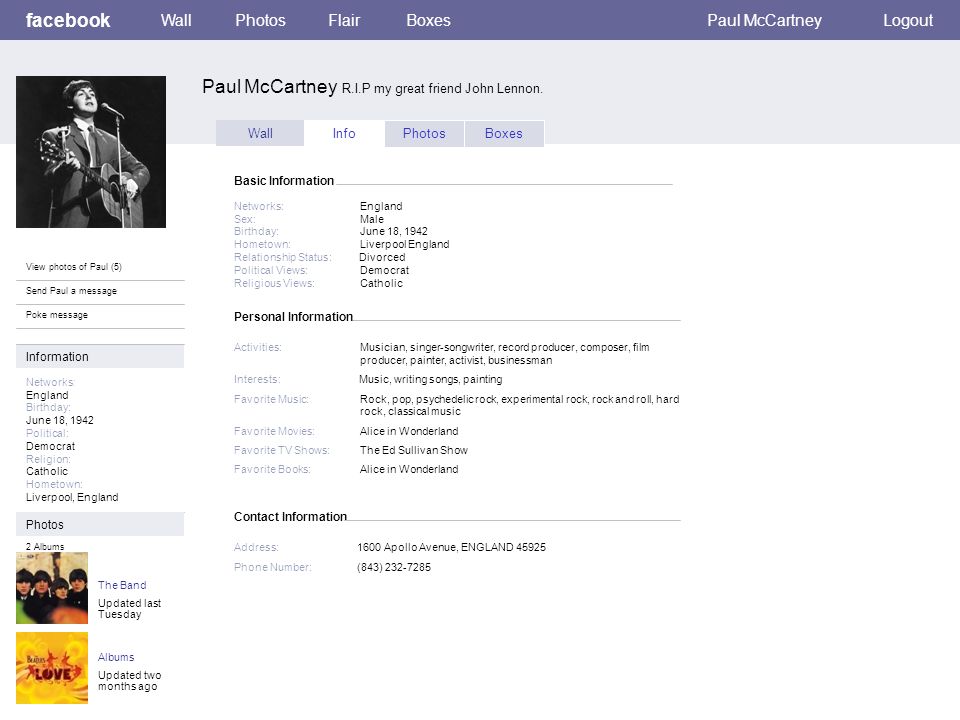The width and height of the screenshot is (960, 720).
Task: Click Send Paul a message
Action: tap(71, 291)
